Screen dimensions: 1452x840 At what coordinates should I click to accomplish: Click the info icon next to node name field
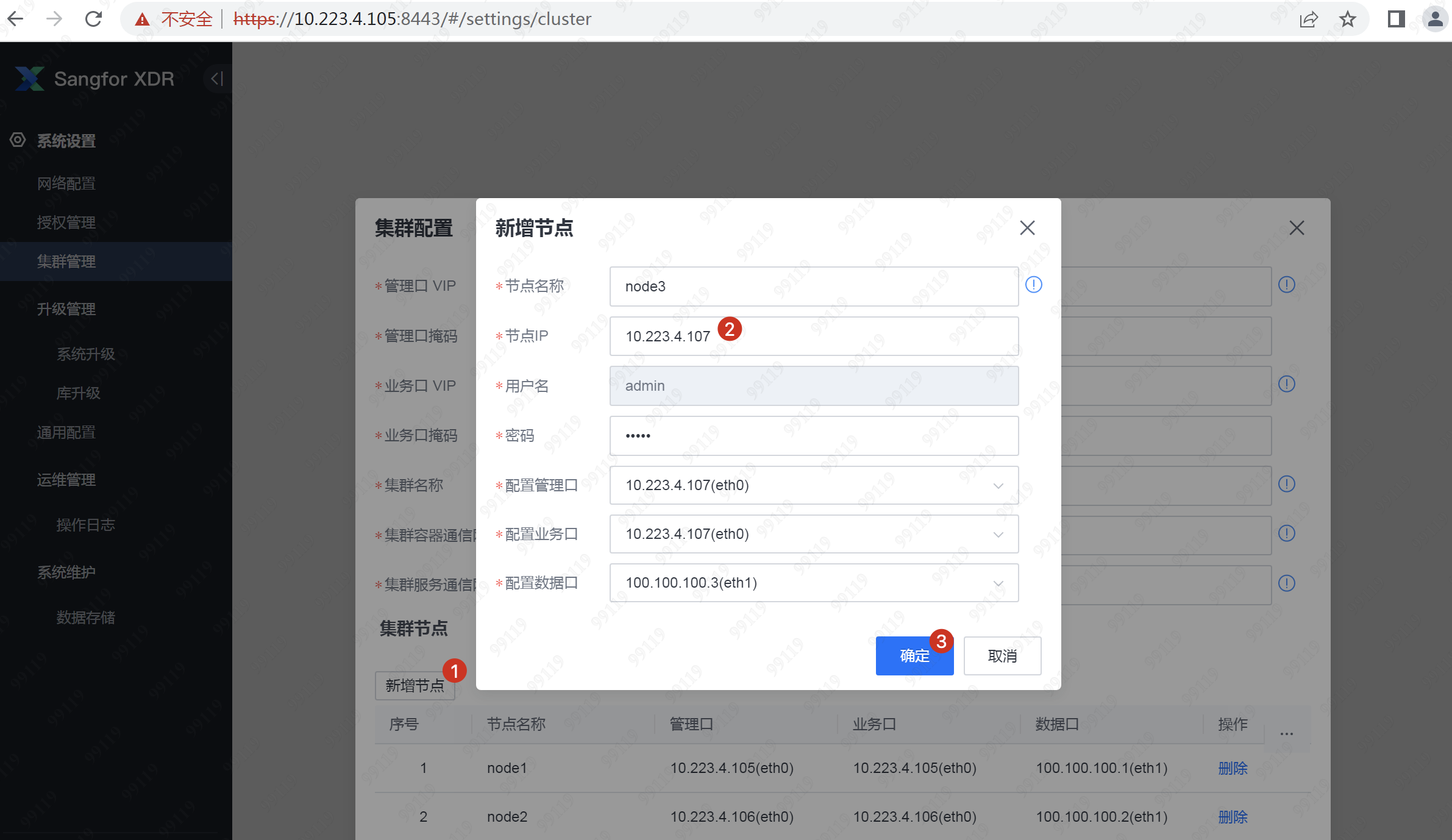pos(1033,285)
